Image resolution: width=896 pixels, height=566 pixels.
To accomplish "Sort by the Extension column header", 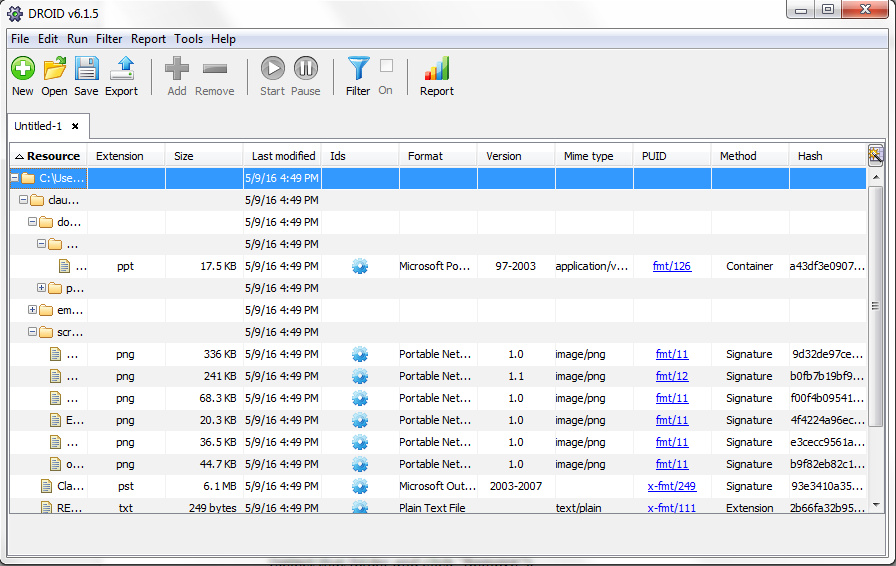I will pyautogui.click(x=126, y=156).
